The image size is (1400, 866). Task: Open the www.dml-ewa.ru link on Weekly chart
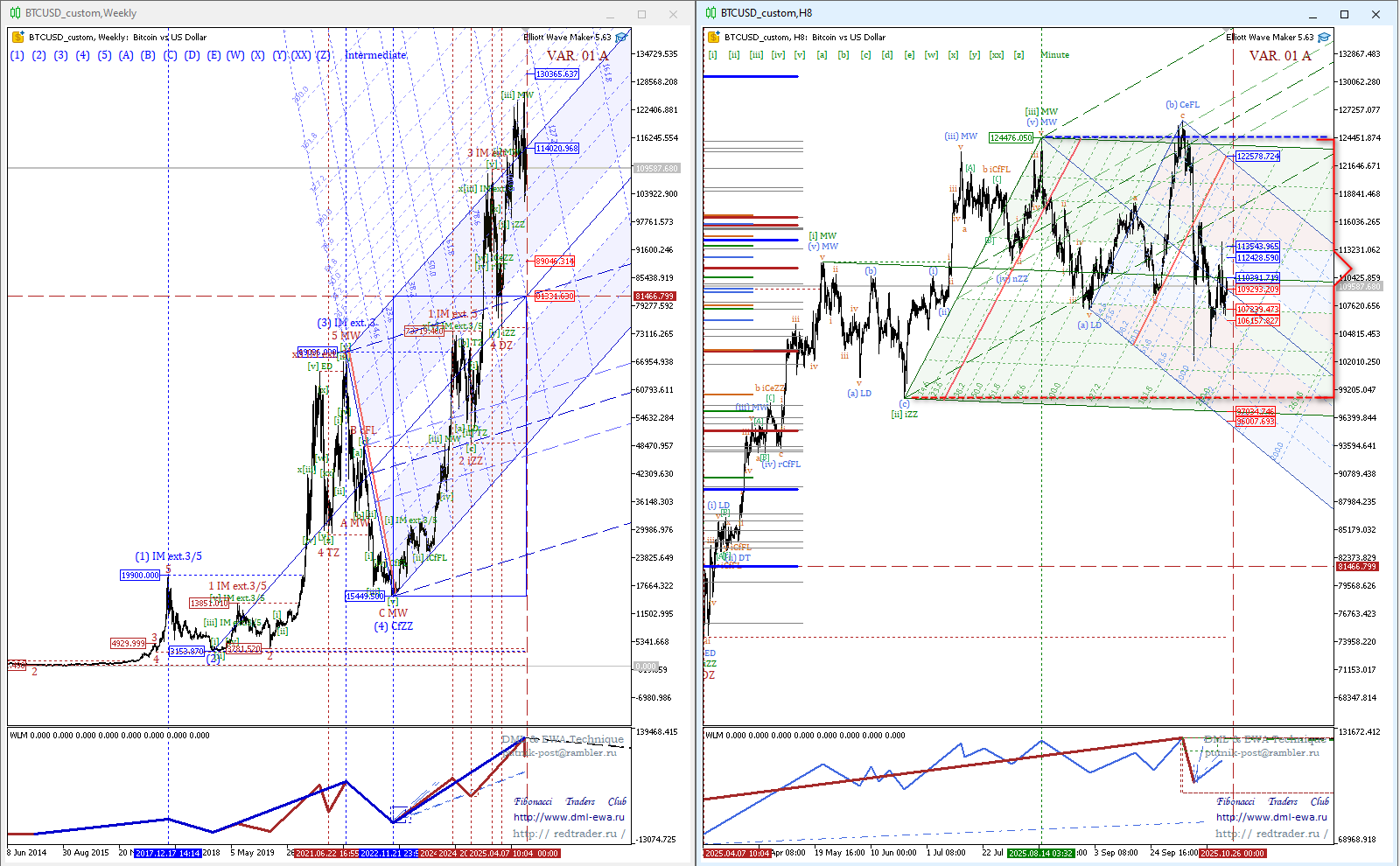569,817
